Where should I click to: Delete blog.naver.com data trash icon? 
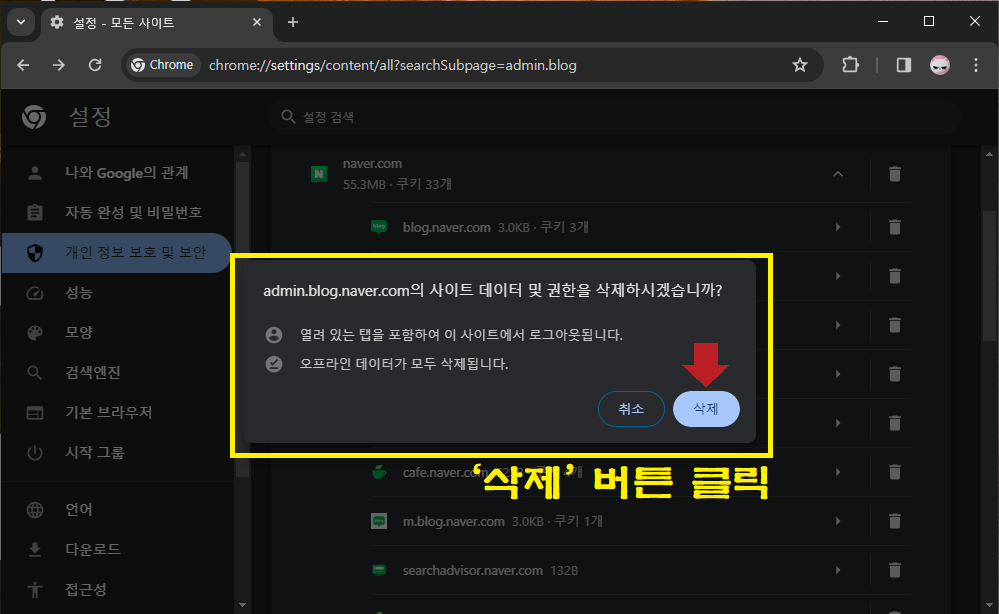click(895, 227)
